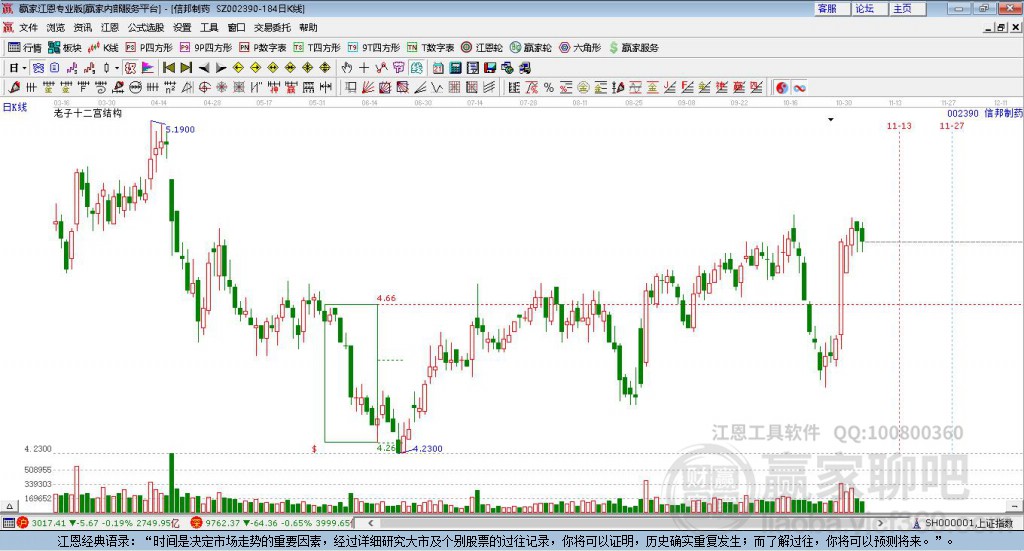
Task: Open the candlestick style dropdown arrow
Action: click(117, 68)
